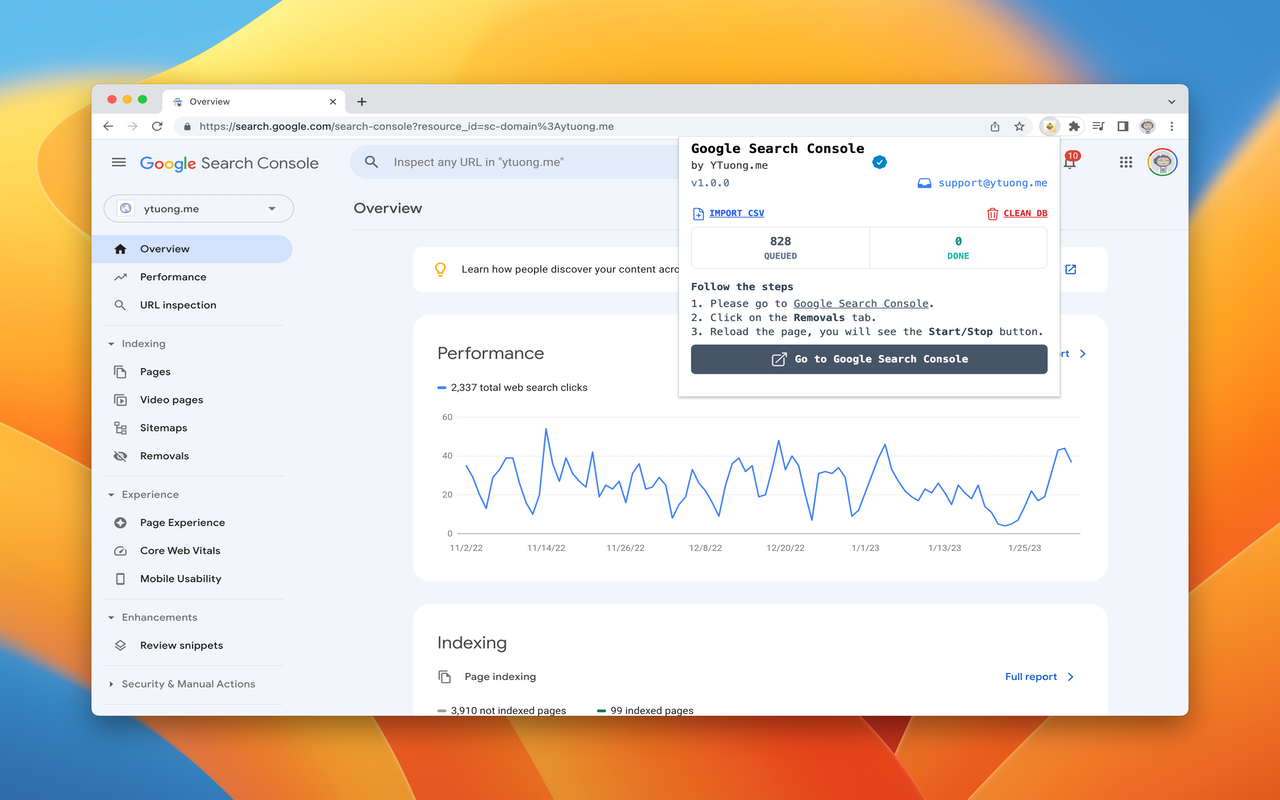Click the support@ytuong.me email link
This screenshot has height=800, width=1280.
[x=993, y=183]
